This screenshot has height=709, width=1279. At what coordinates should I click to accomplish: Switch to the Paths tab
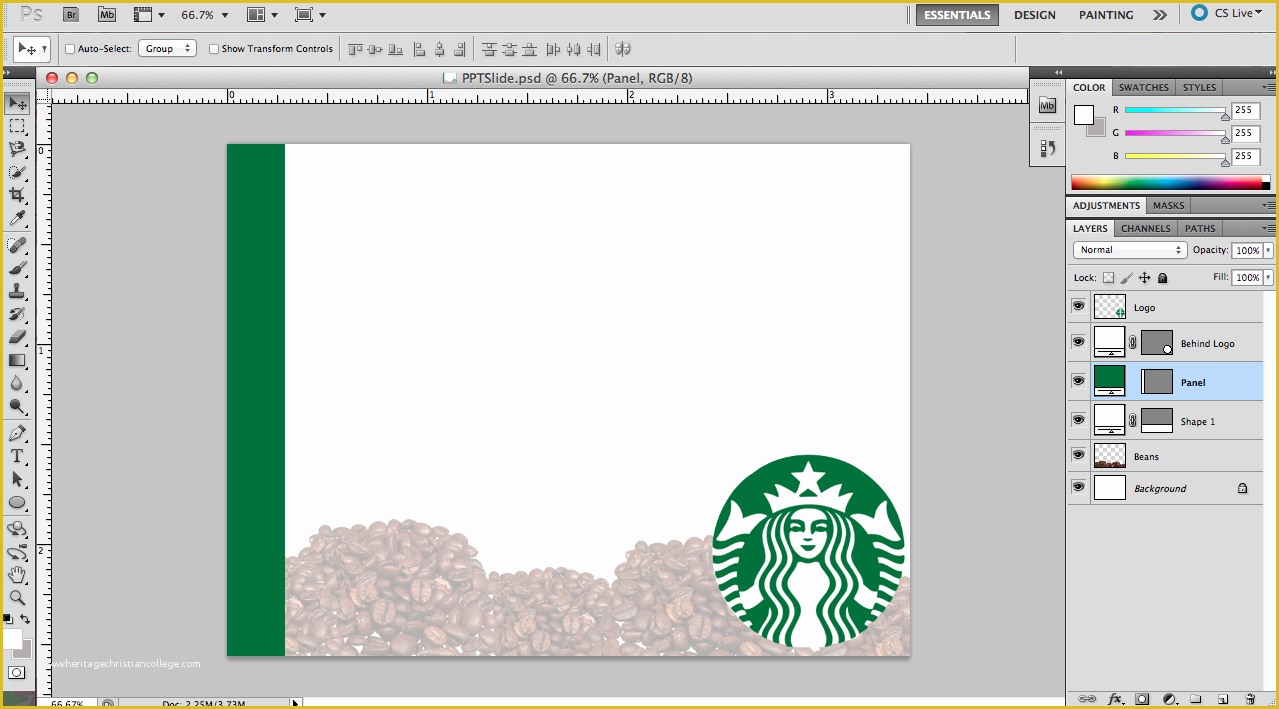pos(1200,228)
